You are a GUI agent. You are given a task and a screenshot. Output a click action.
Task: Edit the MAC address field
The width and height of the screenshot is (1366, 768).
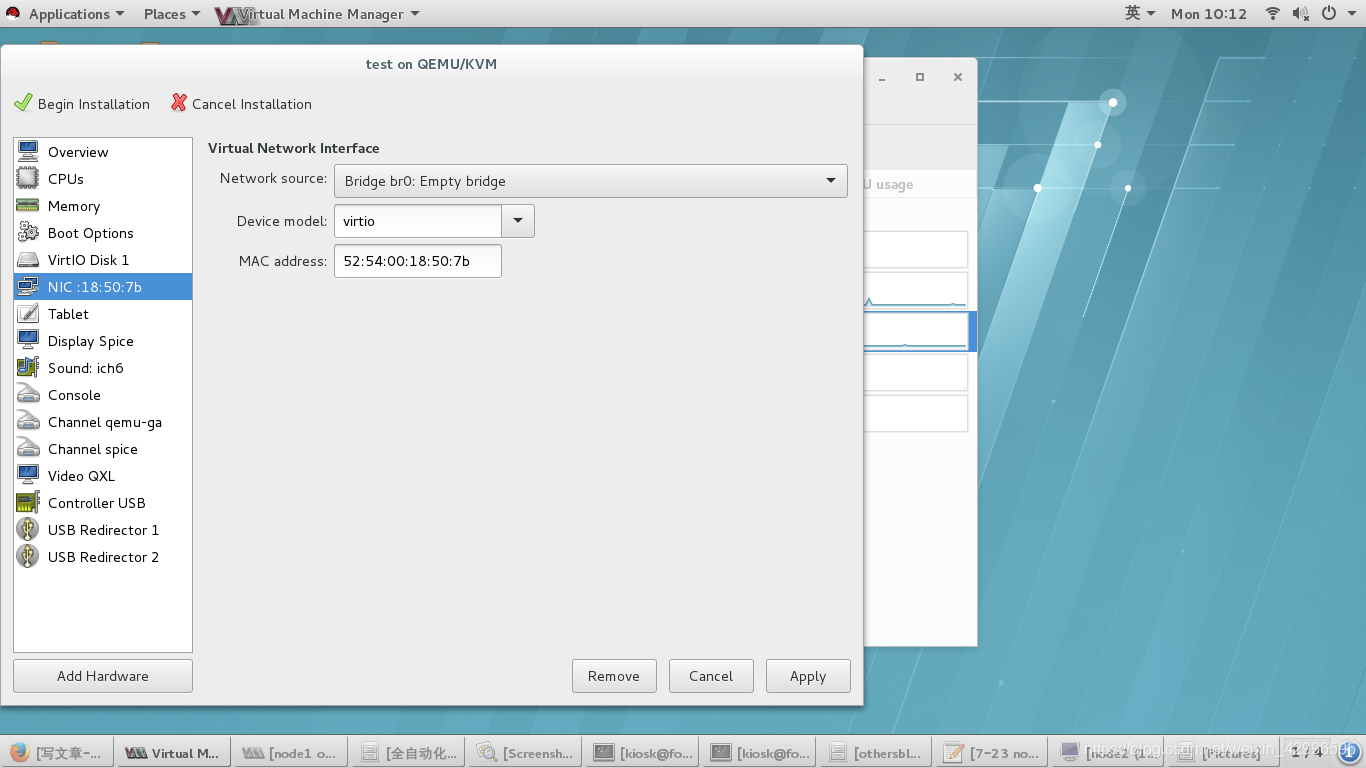coord(418,261)
